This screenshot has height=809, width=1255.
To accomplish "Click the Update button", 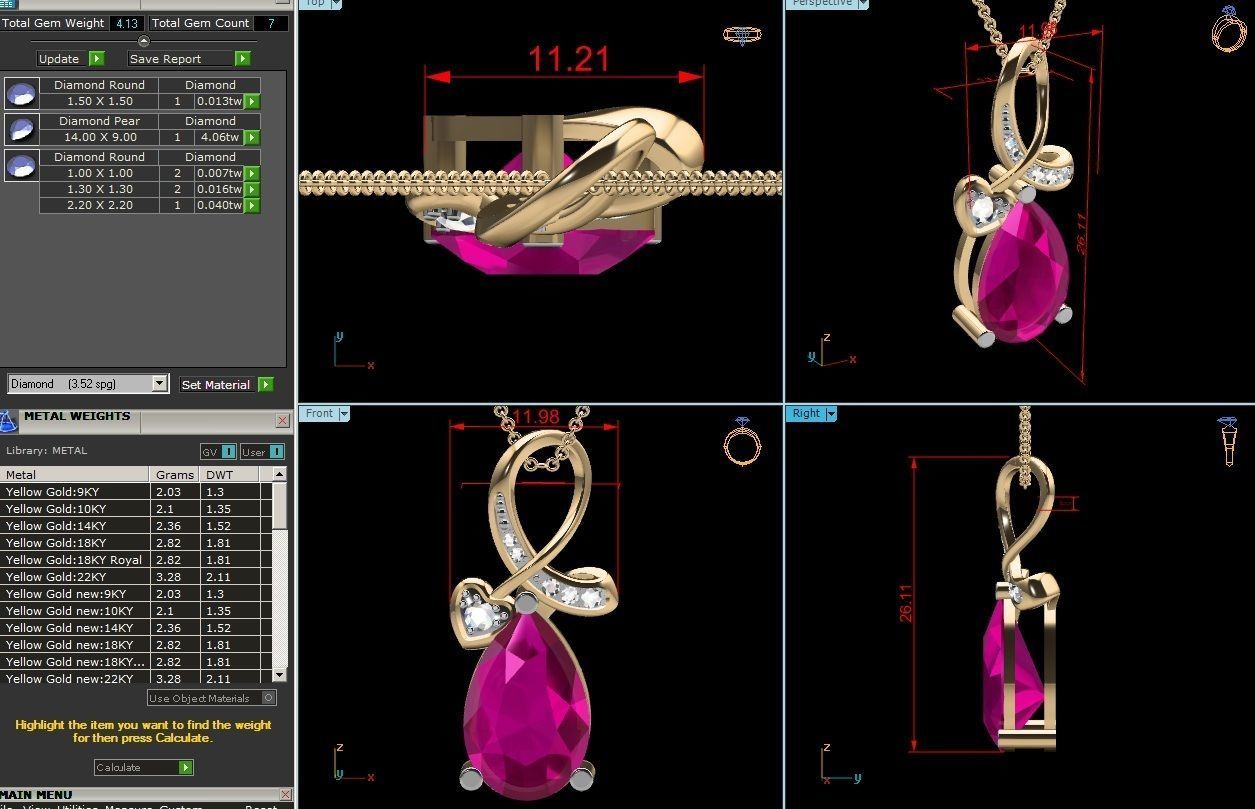I will 70,59.
